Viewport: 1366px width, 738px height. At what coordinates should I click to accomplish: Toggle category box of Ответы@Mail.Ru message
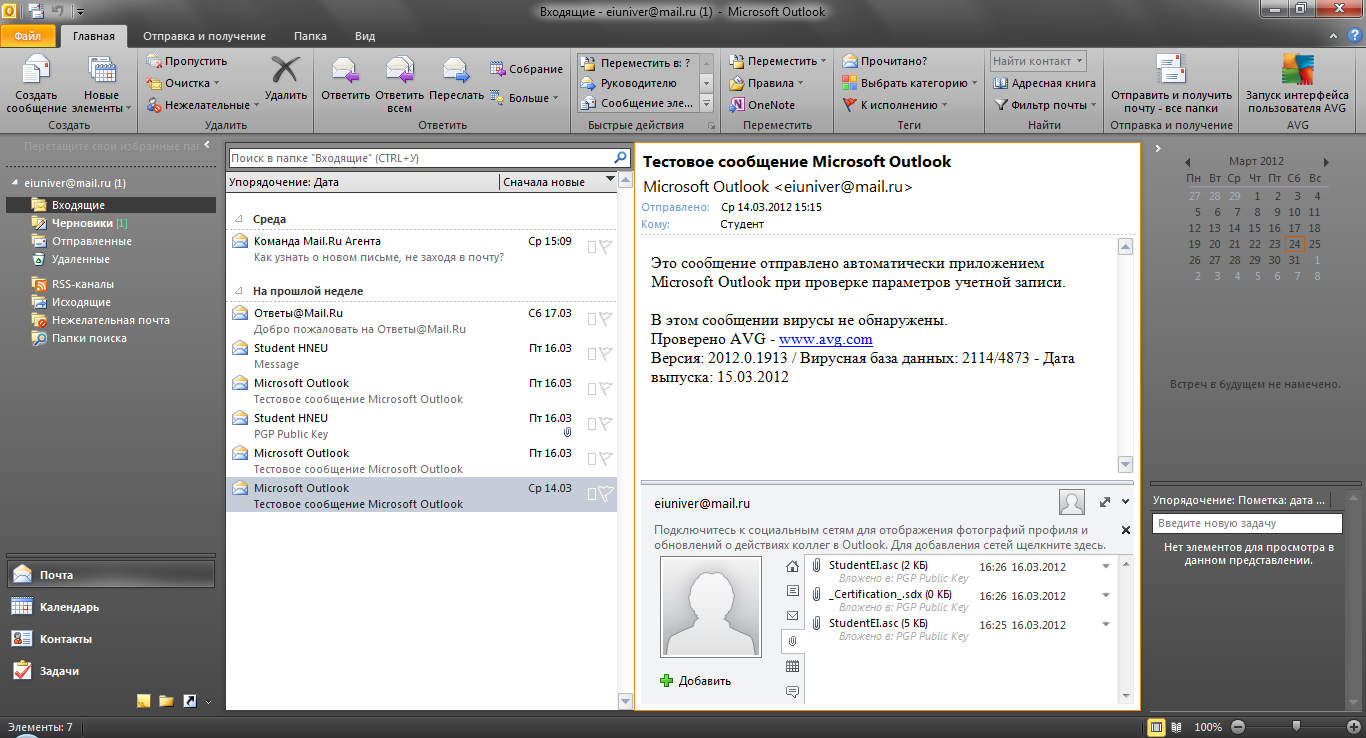[591, 319]
